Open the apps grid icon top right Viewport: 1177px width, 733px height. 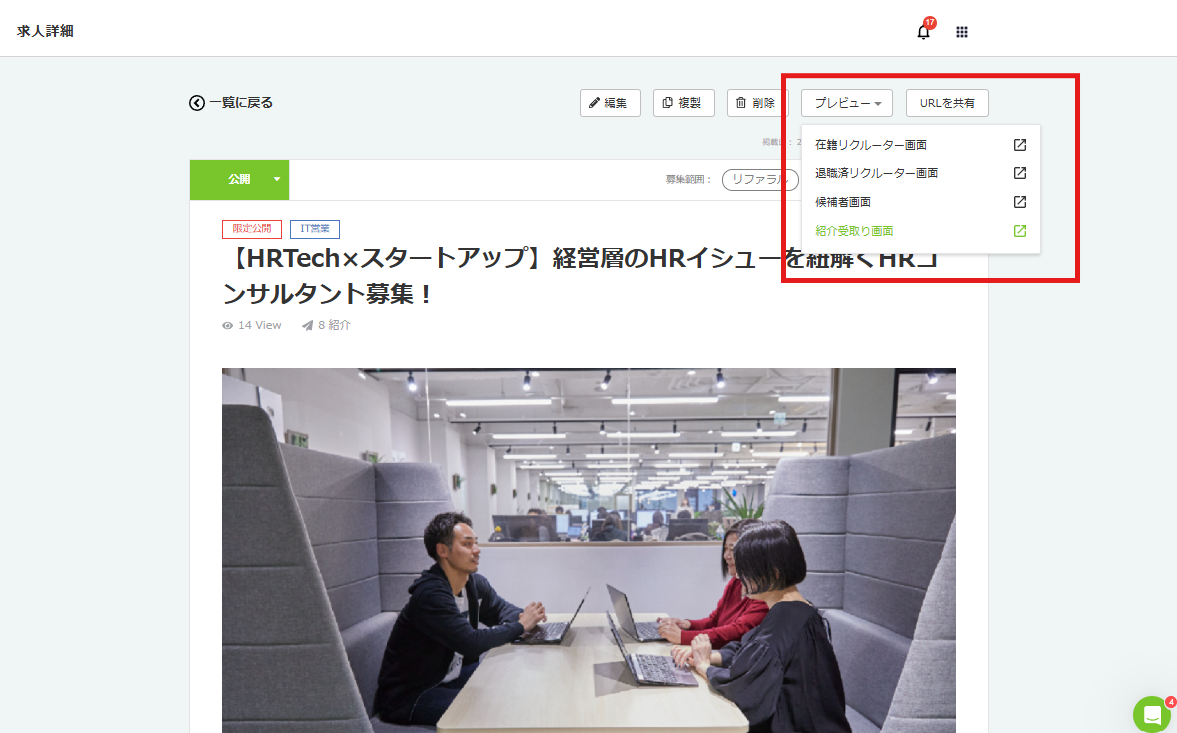click(961, 31)
